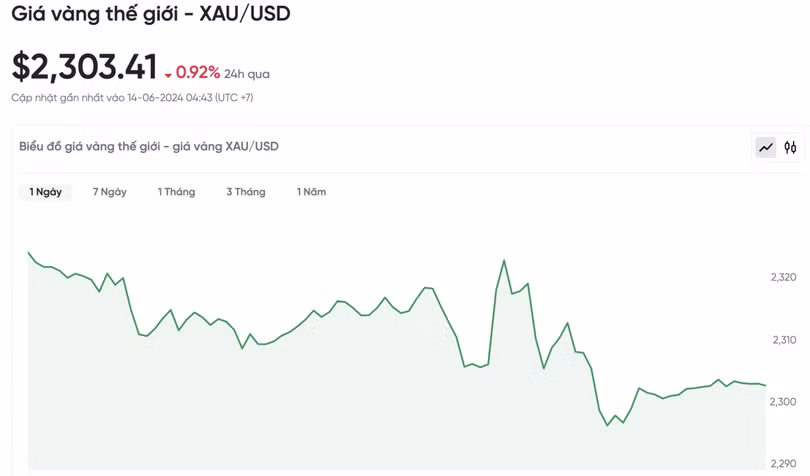
Task: Switch to the candlestick chart view
Action: (791, 148)
